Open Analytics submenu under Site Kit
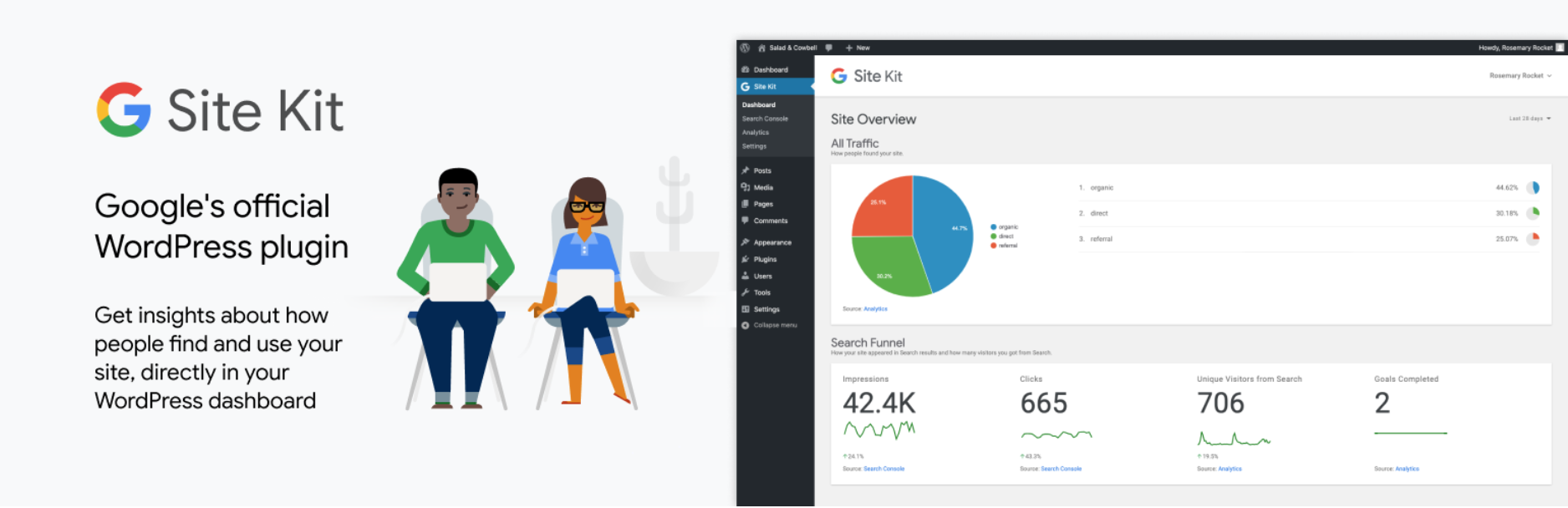This screenshot has height=508, width=1568. pyautogui.click(x=756, y=132)
